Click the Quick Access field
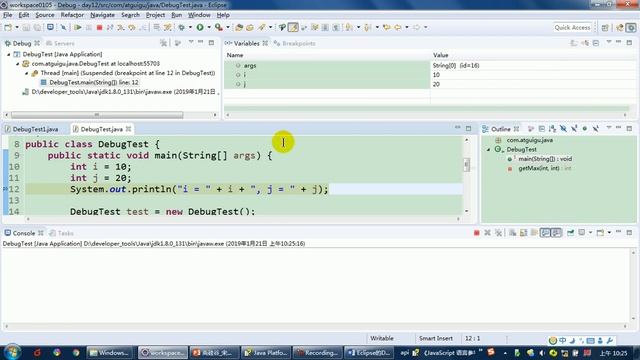Image resolution: width=640 pixels, height=360 pixels. 572,27
